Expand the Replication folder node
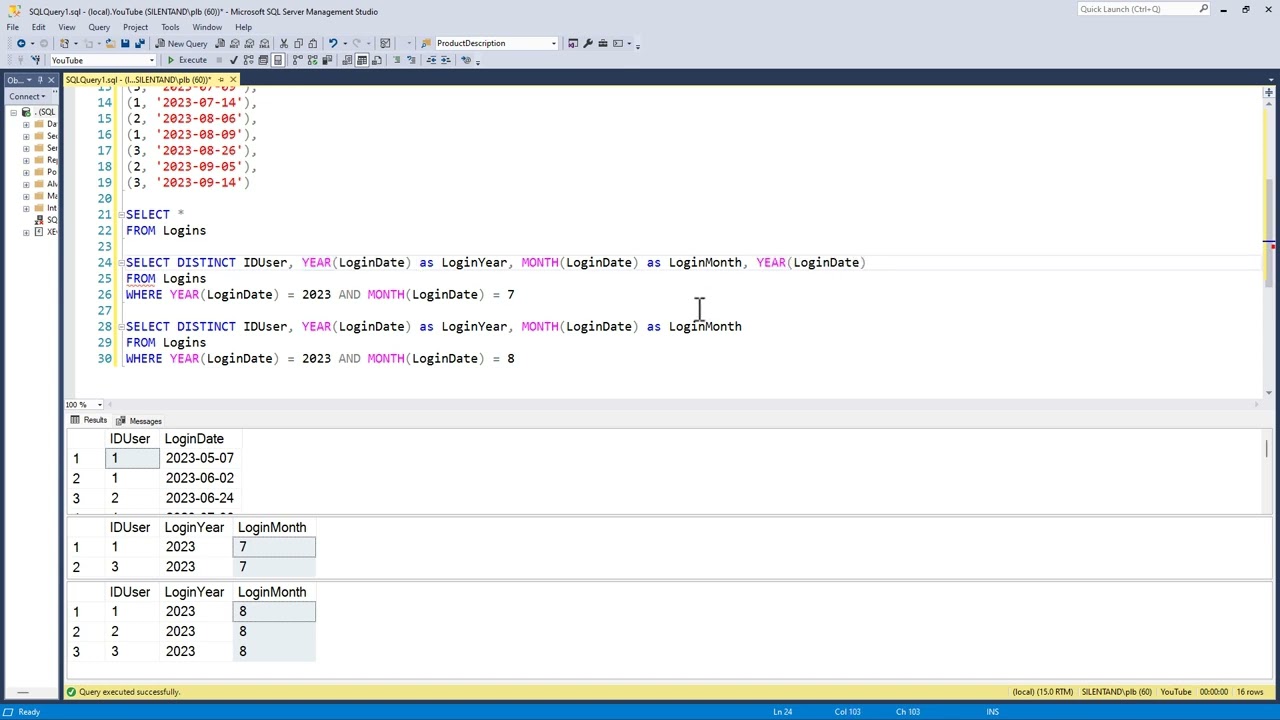The width and height of the screenshot is (1280, 720). [26, 160]
